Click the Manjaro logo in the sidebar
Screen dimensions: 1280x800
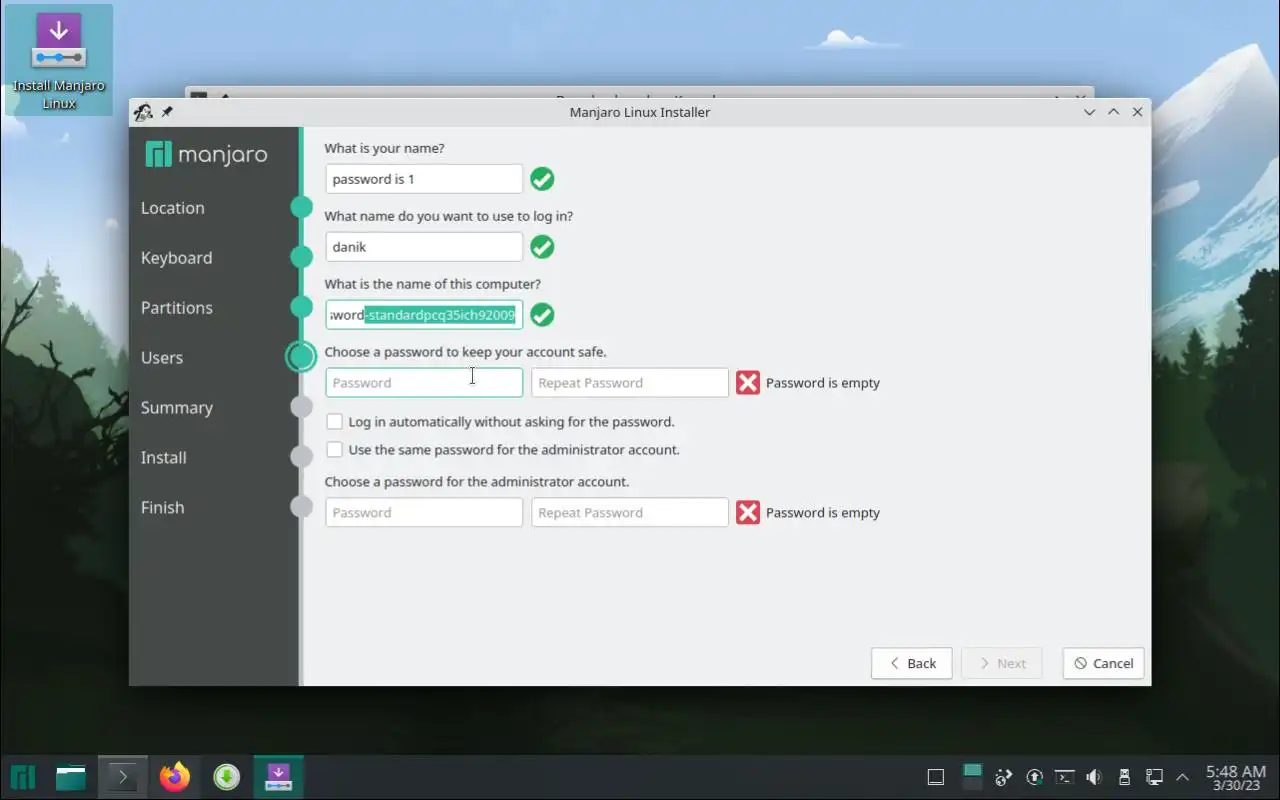pyautogui.click(x=206, y=154)
